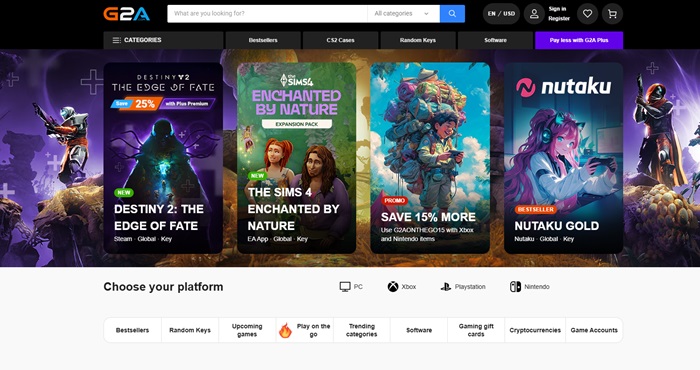Open the G2A logo home link
This screenshot has width=700, height=370.
127,14
